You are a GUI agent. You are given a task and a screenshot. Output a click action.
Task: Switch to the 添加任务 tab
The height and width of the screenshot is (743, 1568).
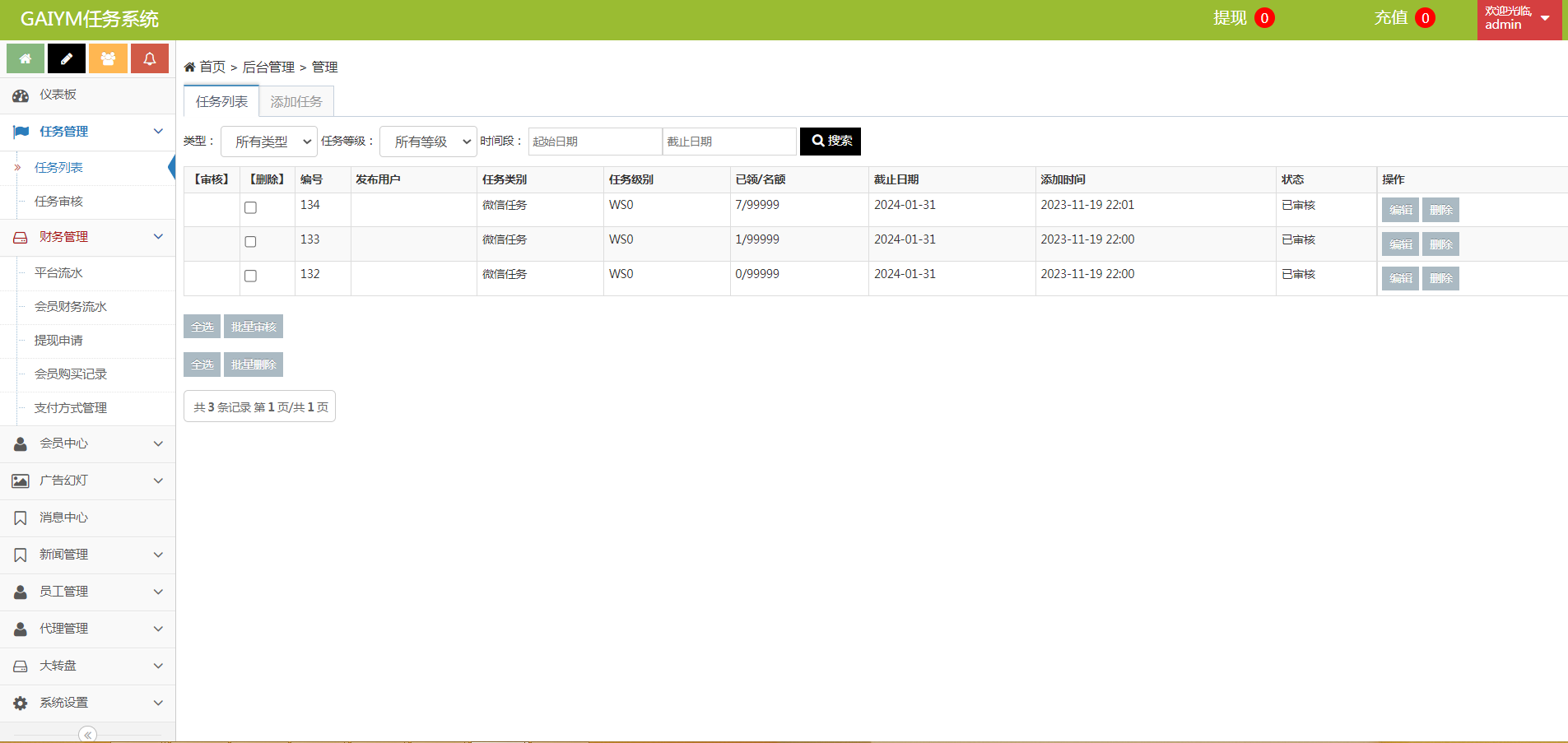tap(296, 102)
